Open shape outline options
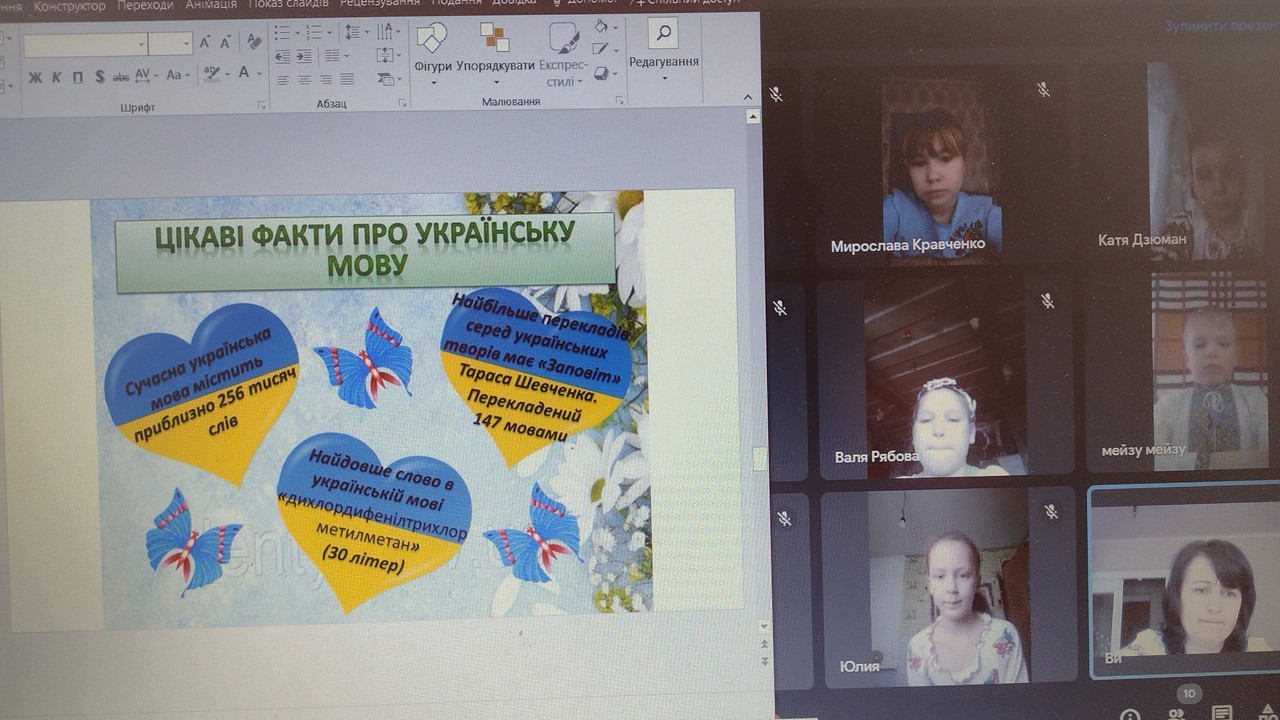The width and height of the screenshot is (1280, 720). (607, 48)
